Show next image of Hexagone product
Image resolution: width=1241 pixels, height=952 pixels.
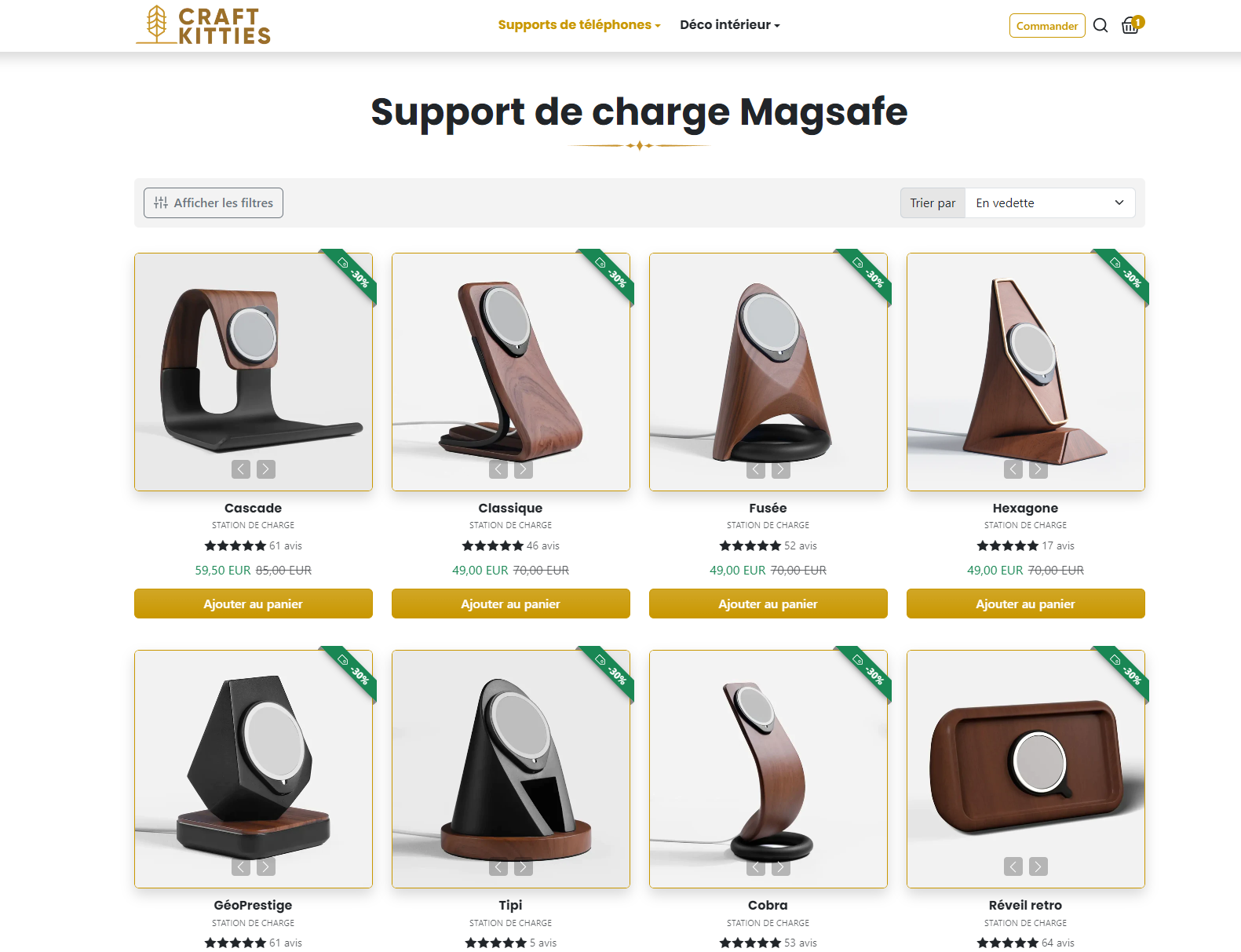(x=1038, y=469)
